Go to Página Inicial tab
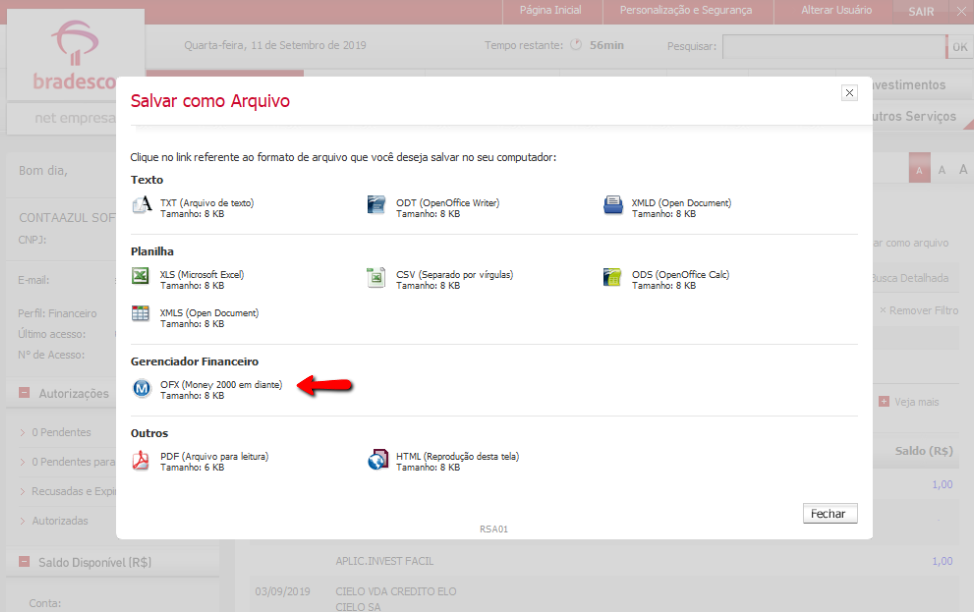This screenshot has width=974, height=612. [550, 10]
